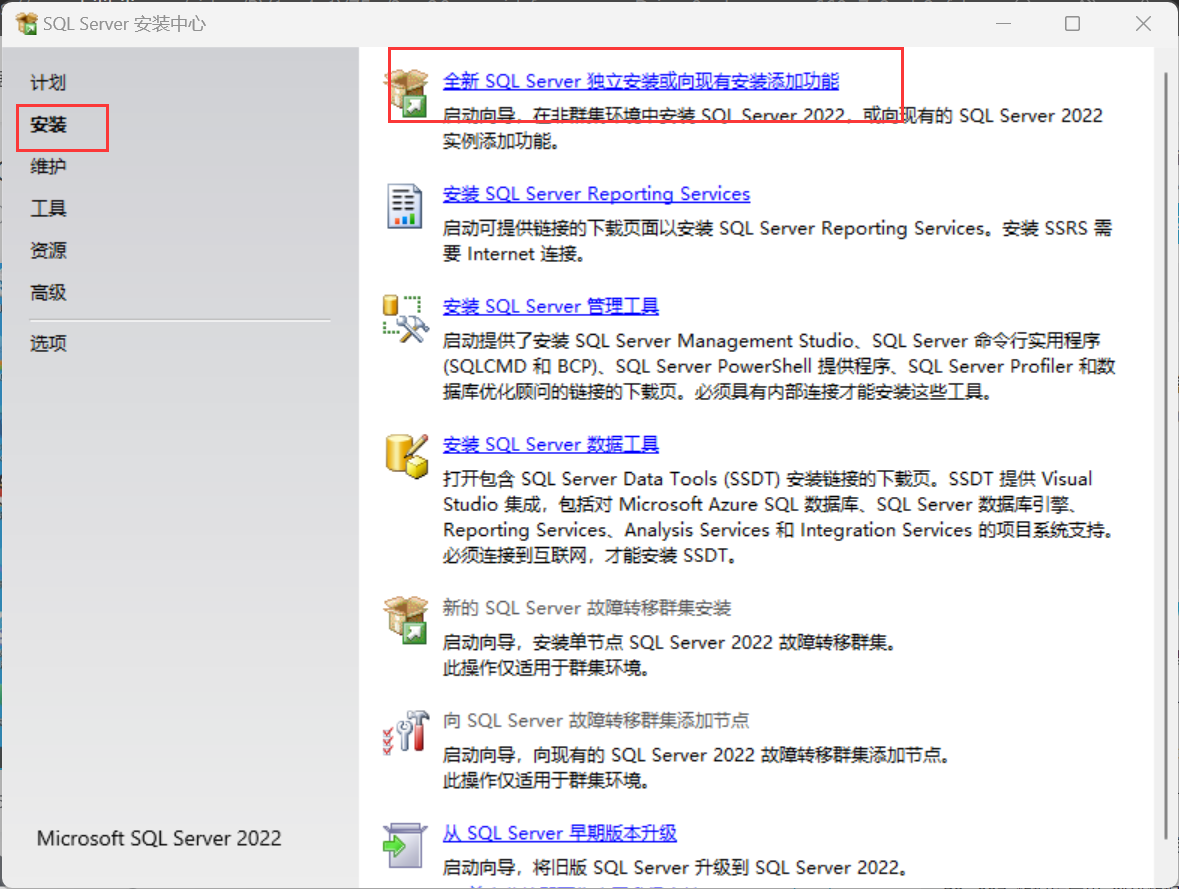Click the text 要 Internet 连接 under Reporting Services
1179x889 pixels.
[x=514, y=254]
